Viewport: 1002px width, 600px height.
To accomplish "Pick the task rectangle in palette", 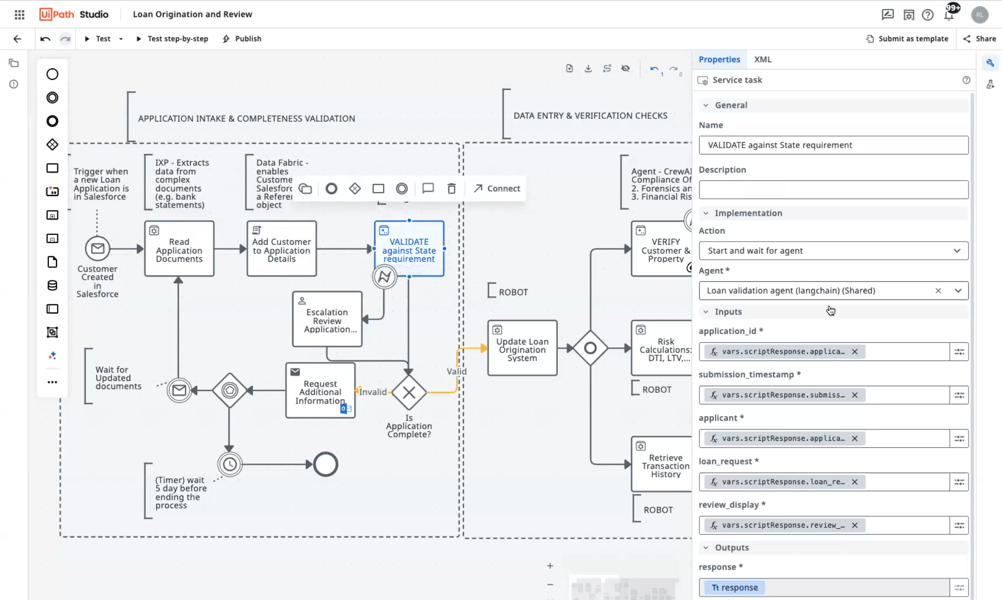I will click(52, 168).
